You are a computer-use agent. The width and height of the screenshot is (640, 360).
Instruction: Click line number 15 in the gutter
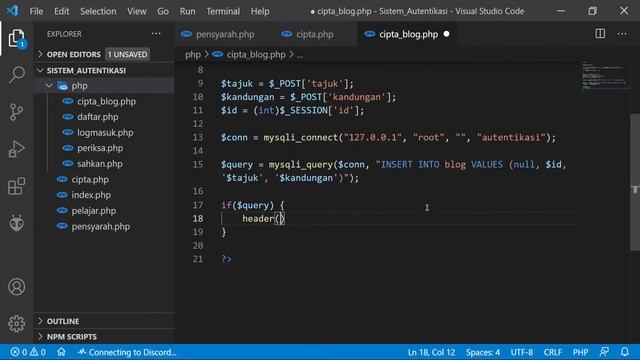pyautogui.click(x=198, y=164)
